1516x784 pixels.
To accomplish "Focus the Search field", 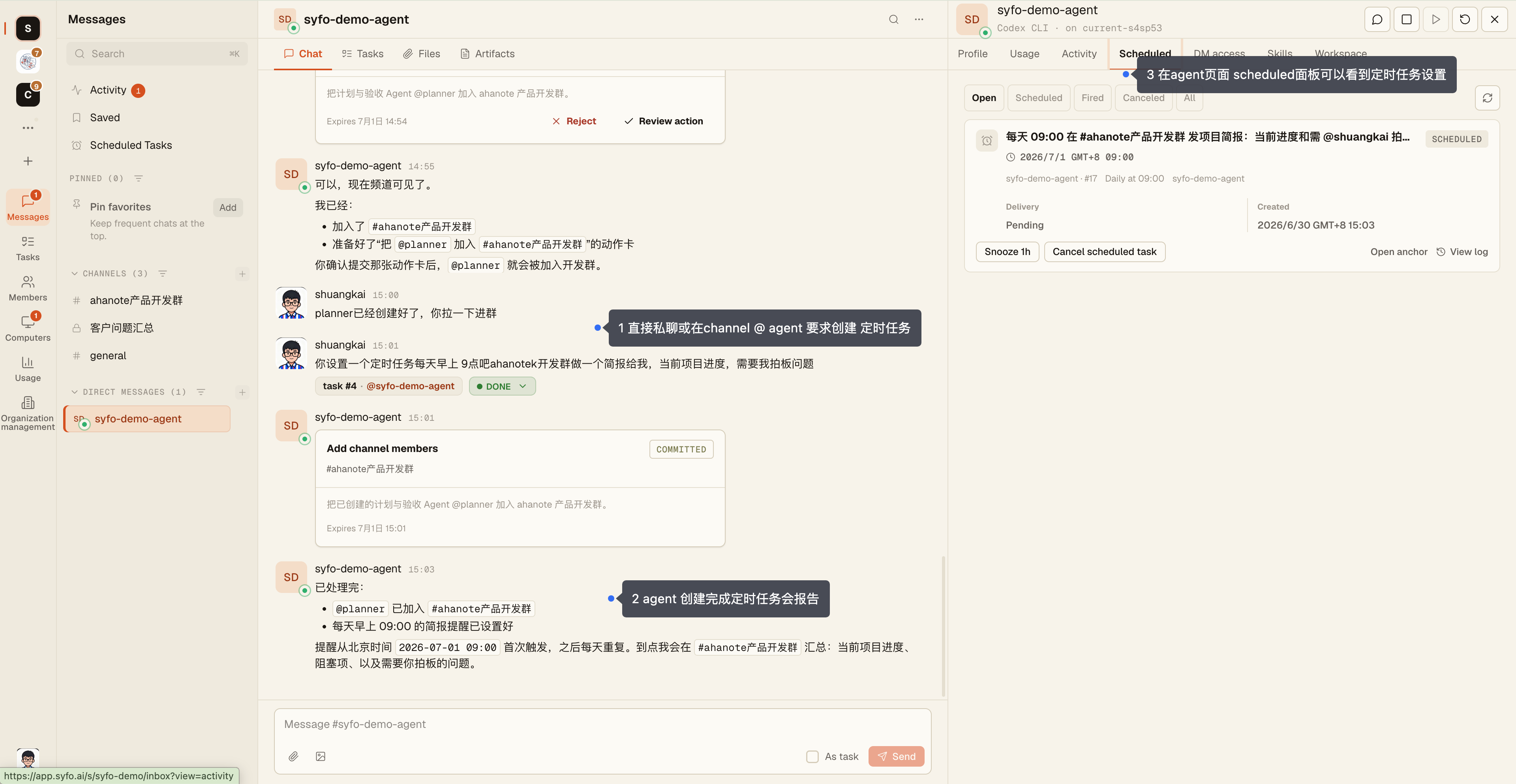I will pos(157,54).
